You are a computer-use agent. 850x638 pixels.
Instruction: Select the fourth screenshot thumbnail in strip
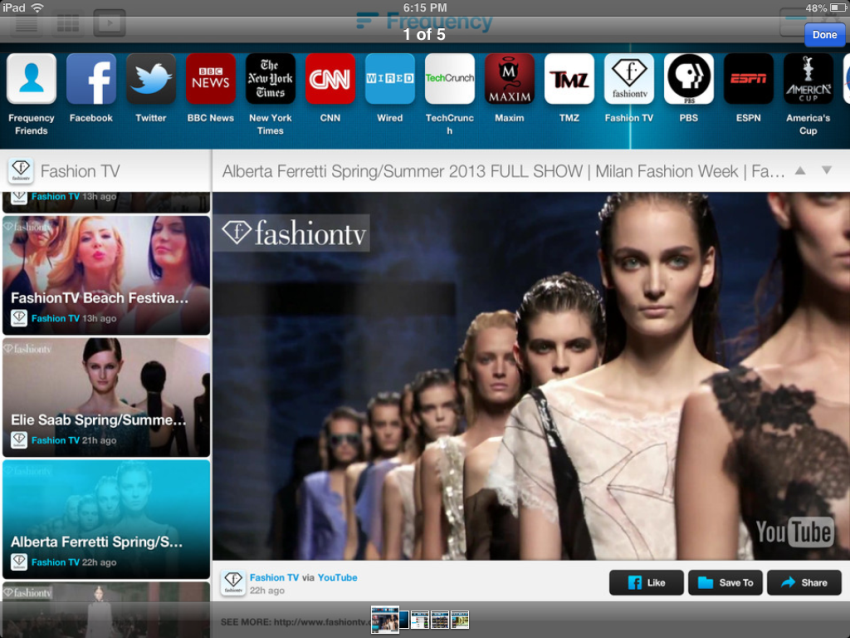440,620
